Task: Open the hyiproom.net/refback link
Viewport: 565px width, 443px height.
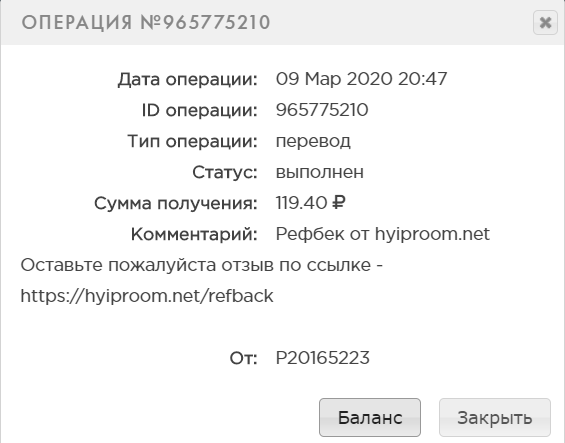Action: coord(147,296)
